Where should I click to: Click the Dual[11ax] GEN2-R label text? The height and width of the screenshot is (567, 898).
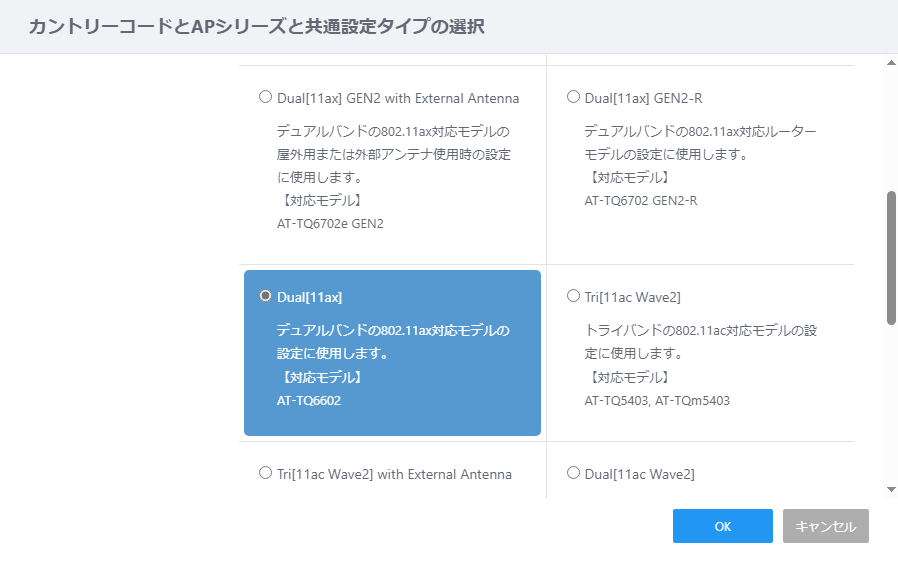643,99
